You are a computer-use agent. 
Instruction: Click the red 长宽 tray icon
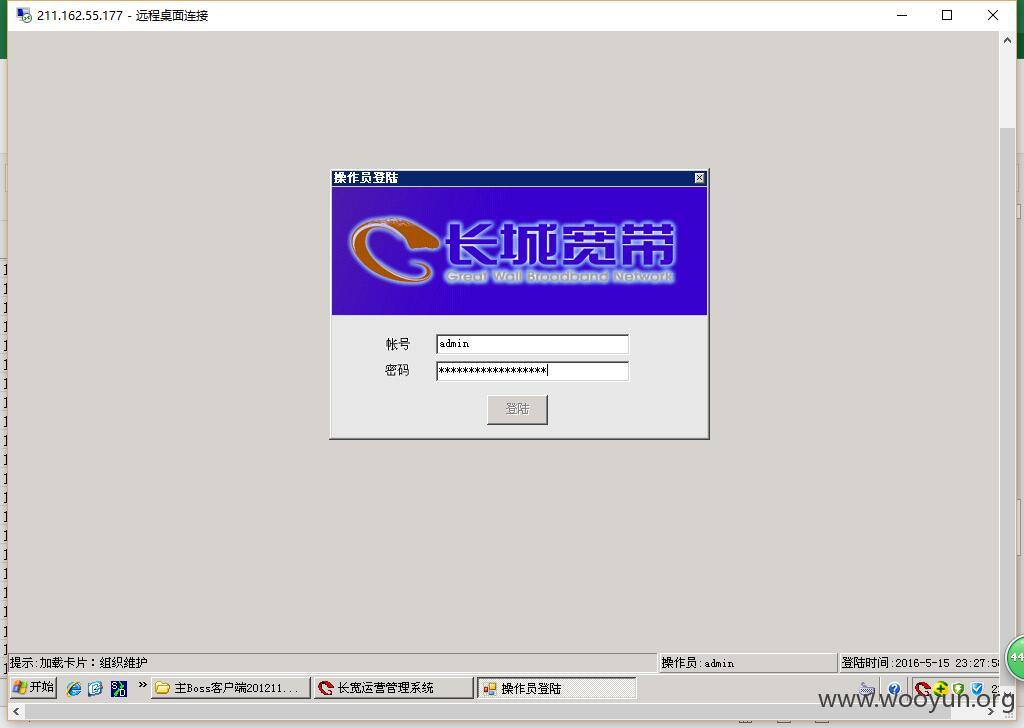pos(921,689)
